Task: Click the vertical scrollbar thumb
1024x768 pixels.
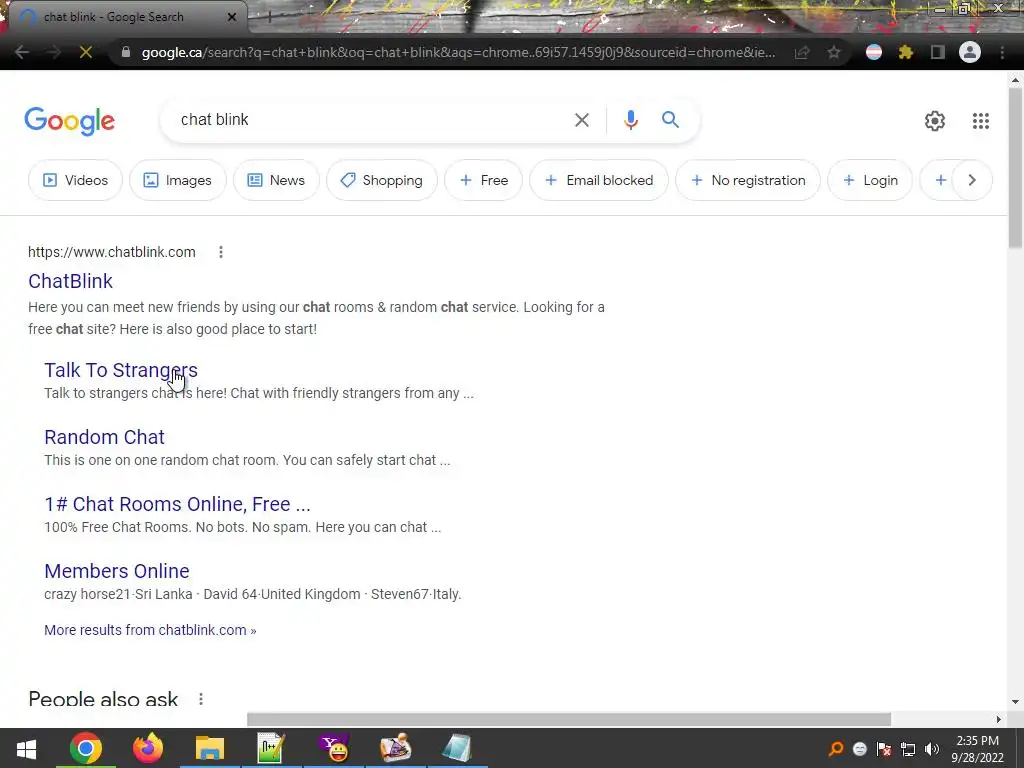Action: point(1015,167)
